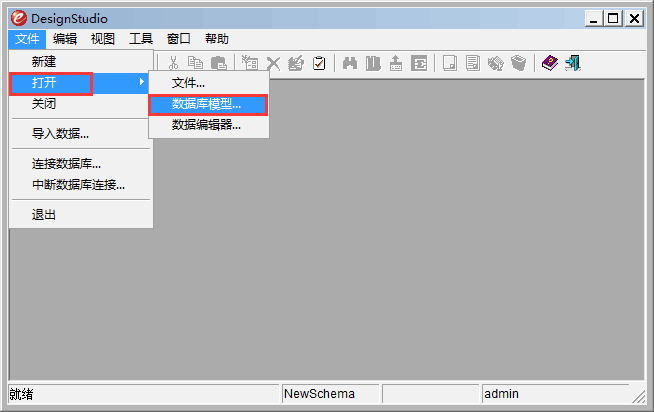Click the books library toolbar icon
This screenshot has width=654, height=412.
tap(373, 63)
